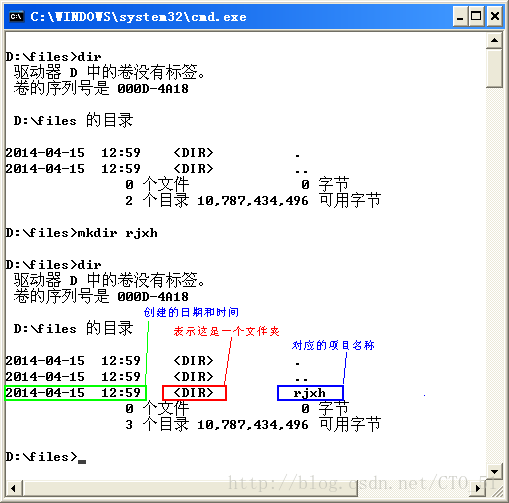Viewport: 509px width, 503px height.
Task: Click the <DIR> entry in rjxh row
Action: [193, 393]
